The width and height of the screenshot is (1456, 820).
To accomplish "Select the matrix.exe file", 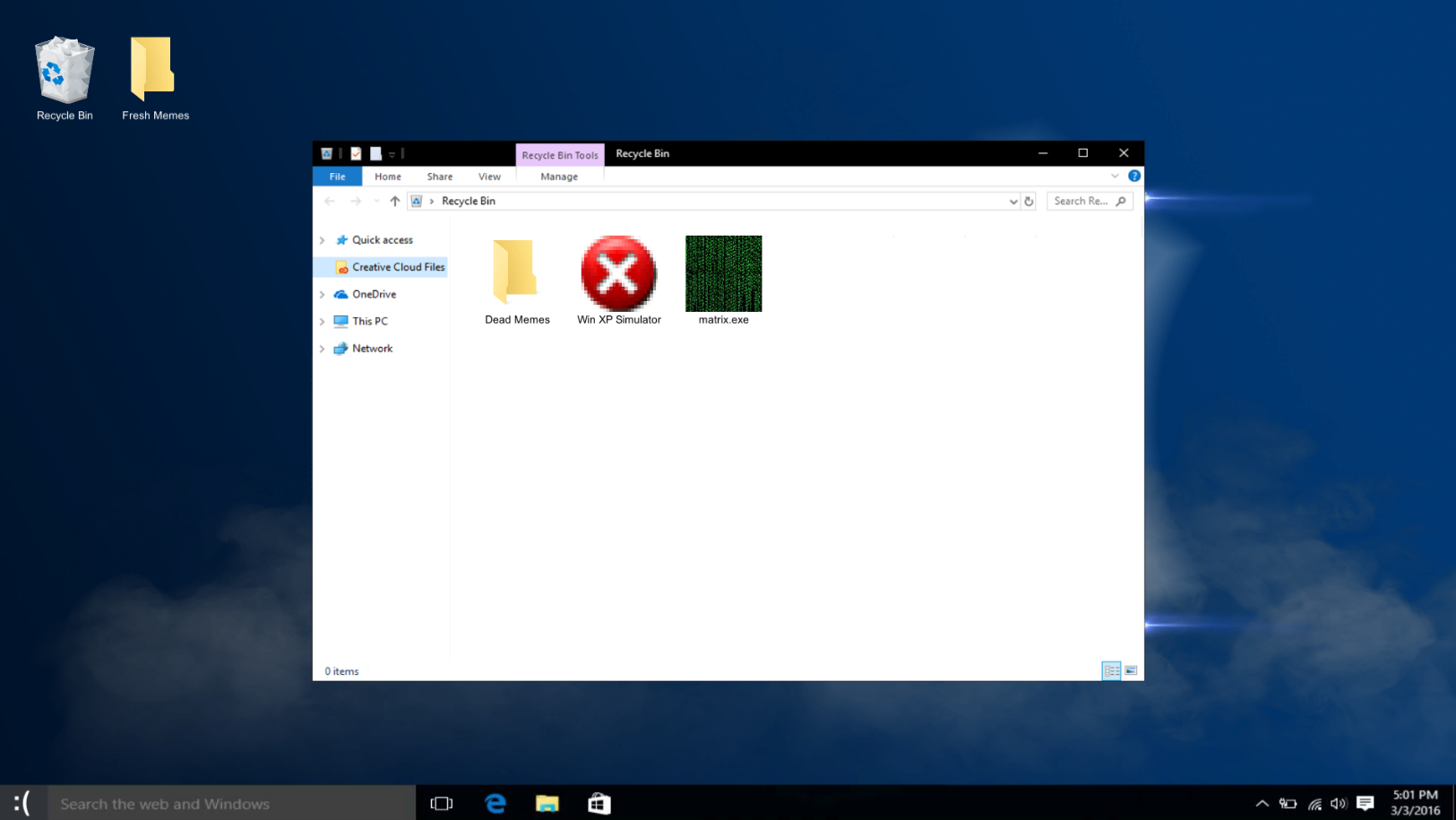I will coord(723,273).
